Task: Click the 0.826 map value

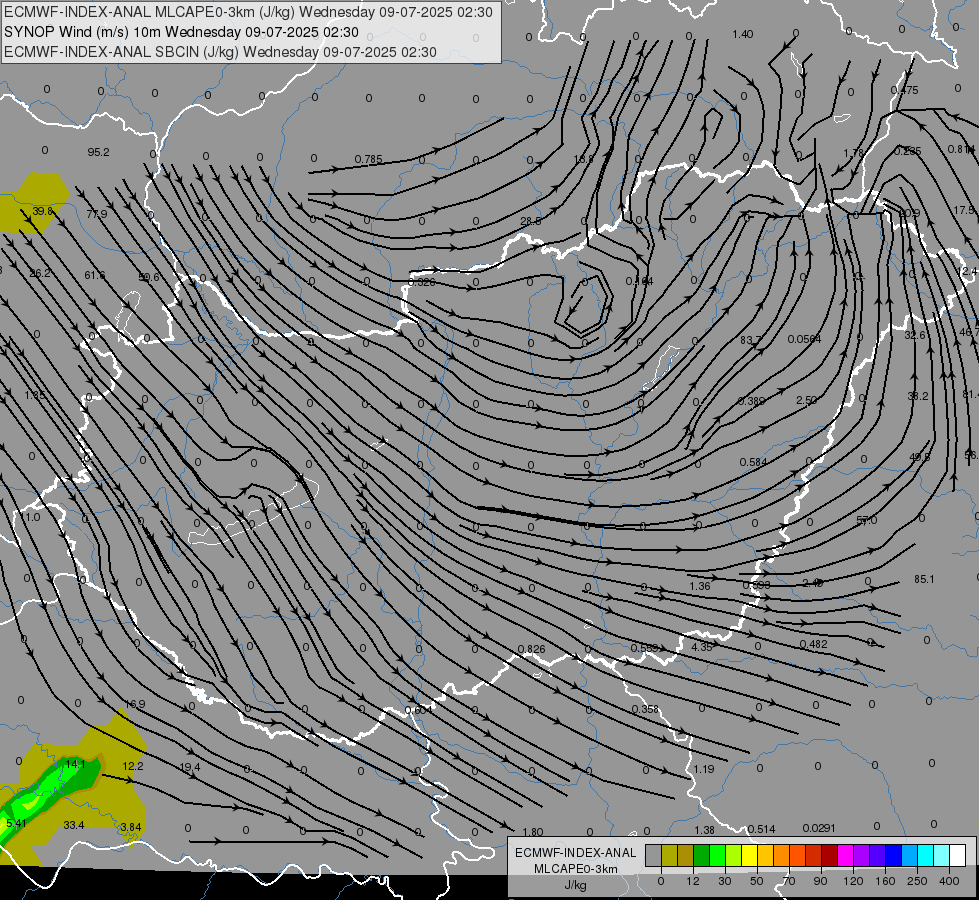Action: pyautogui.click(x=531, y=650)
